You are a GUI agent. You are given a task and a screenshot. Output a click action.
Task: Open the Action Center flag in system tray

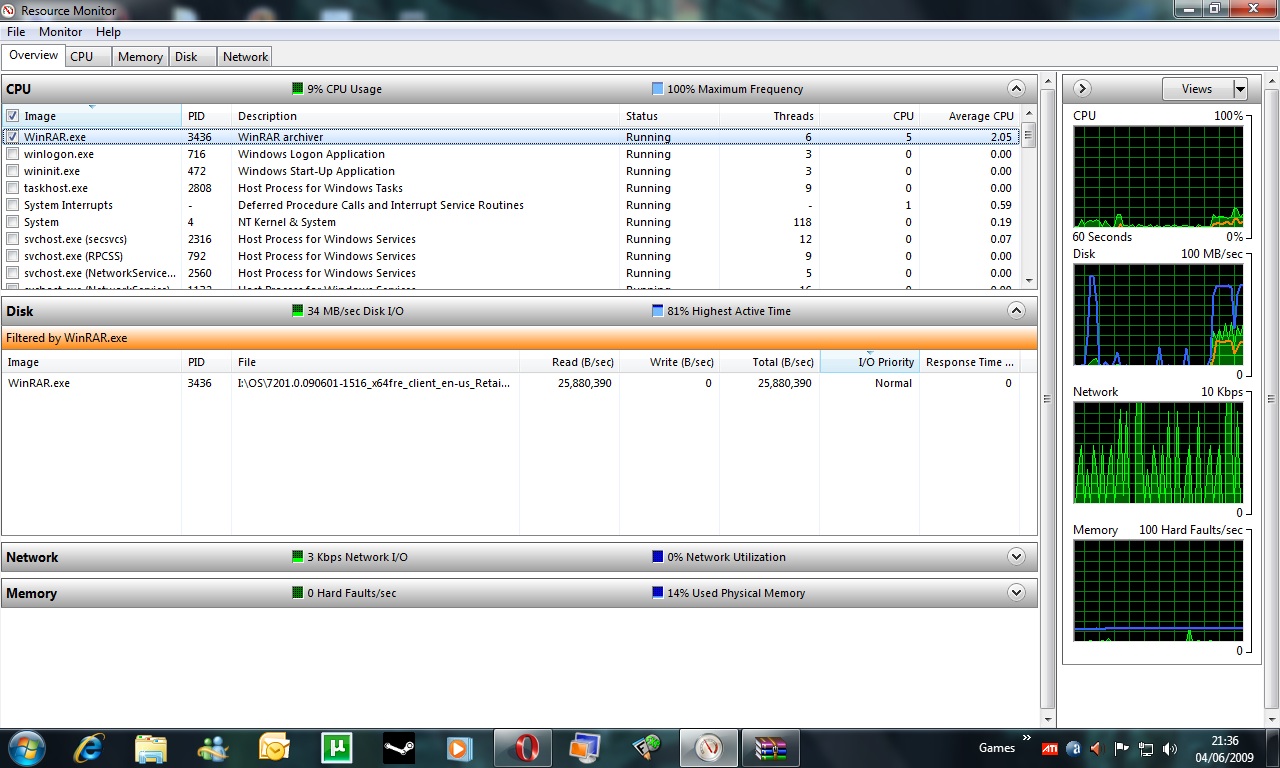[1120, 748]
